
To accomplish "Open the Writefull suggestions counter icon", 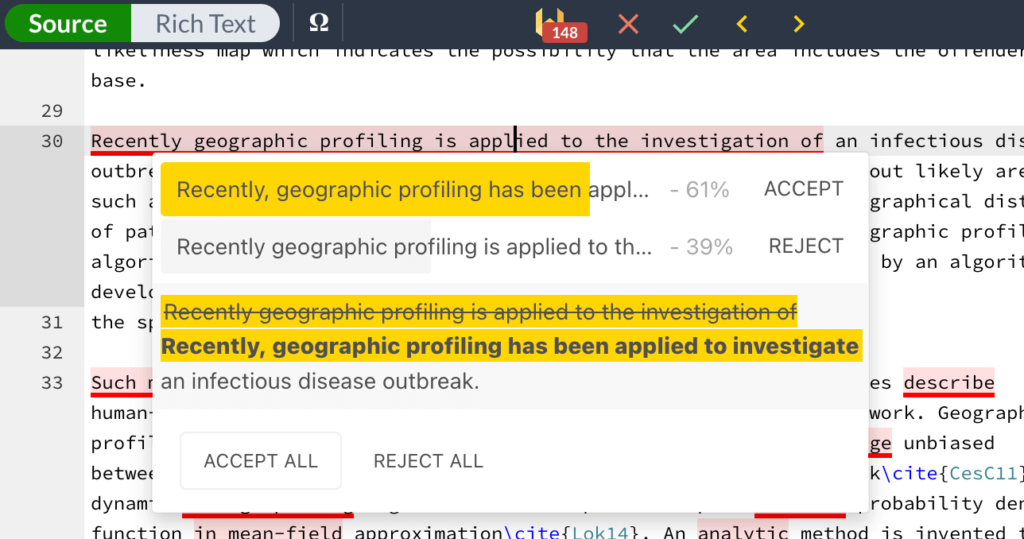I will coord(559,25).
